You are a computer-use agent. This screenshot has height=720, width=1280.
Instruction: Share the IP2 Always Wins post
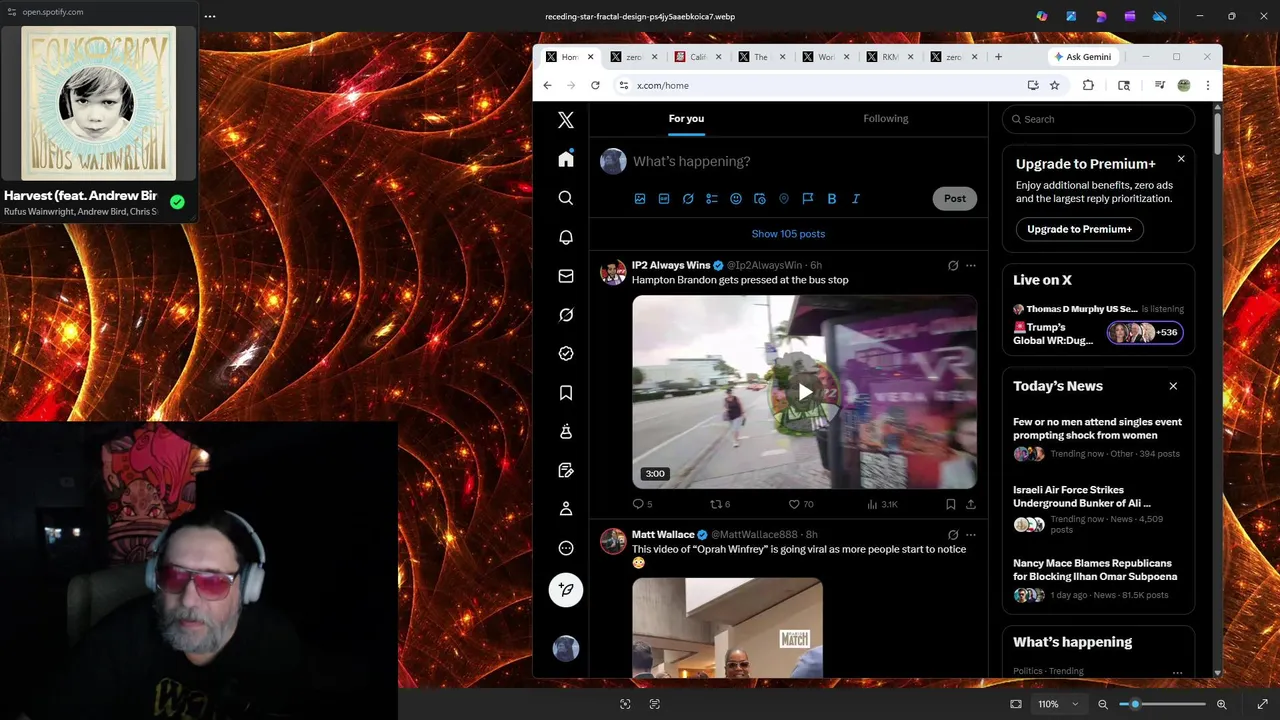(x=971, y=505)
